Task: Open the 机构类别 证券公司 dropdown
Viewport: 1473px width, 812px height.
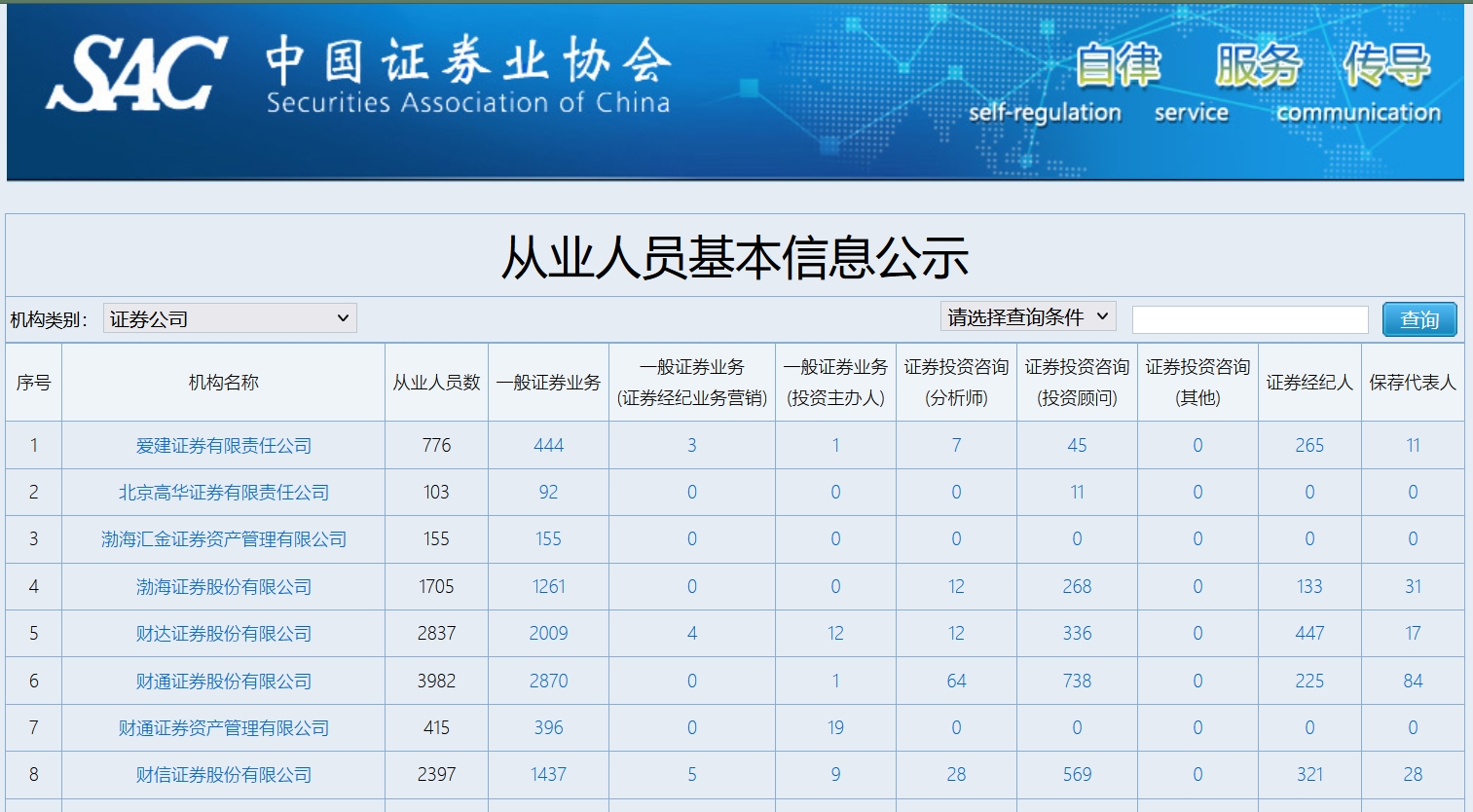Action: [230, 318]
